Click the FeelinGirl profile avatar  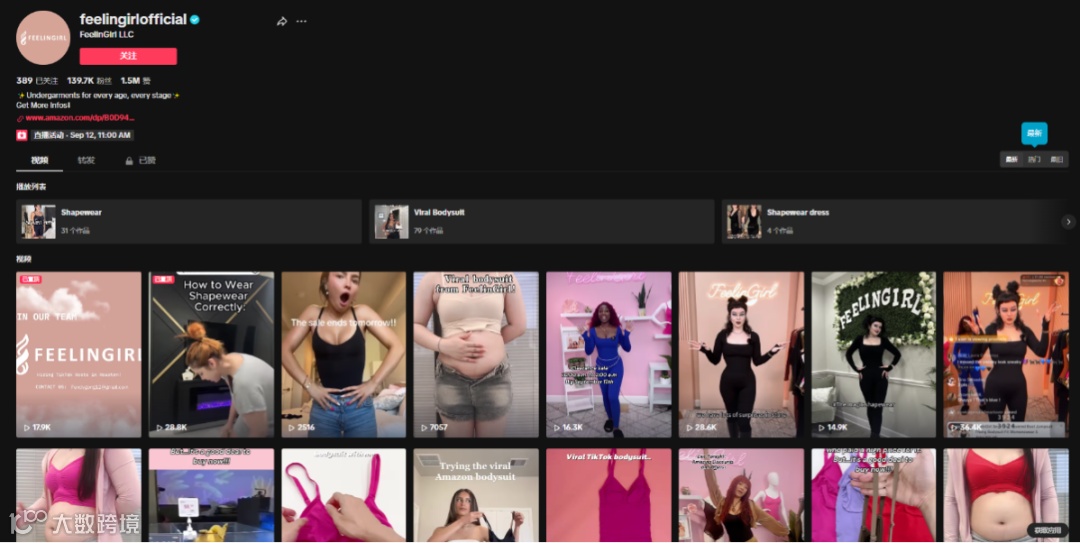click(43, 38)
